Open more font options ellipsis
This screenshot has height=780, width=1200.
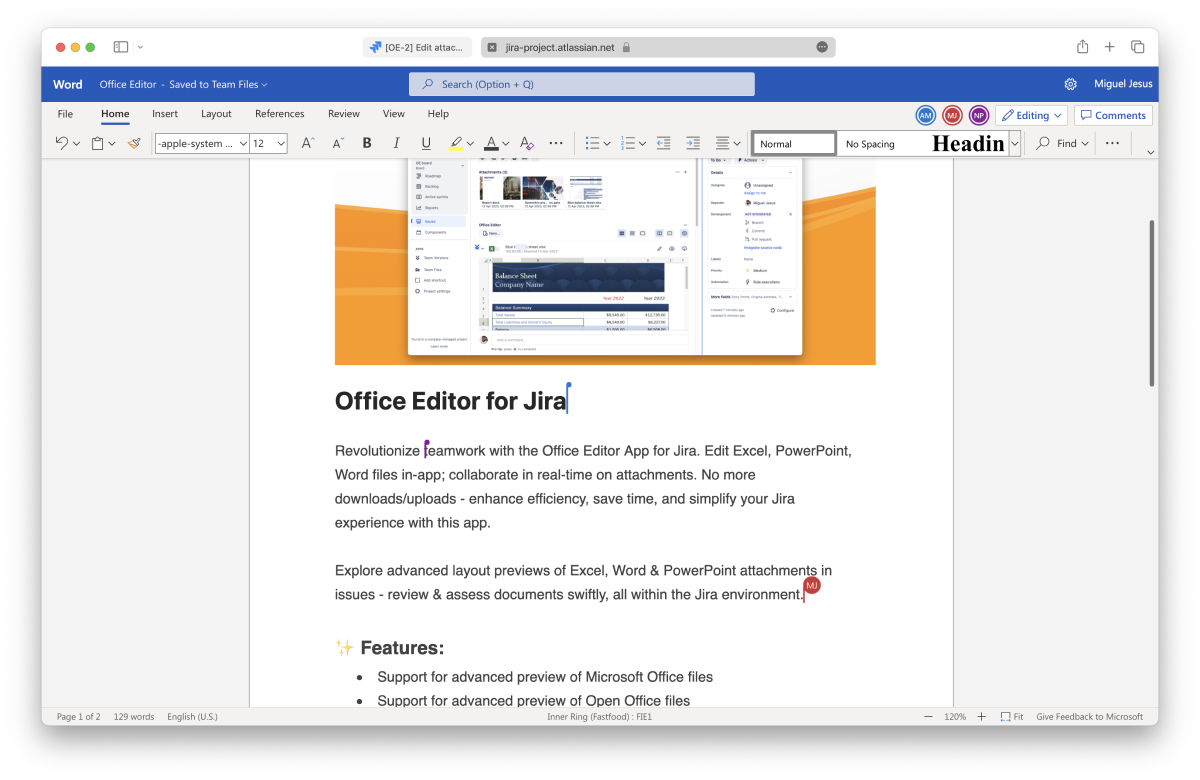pyautogui.click(x=556, y=144)
